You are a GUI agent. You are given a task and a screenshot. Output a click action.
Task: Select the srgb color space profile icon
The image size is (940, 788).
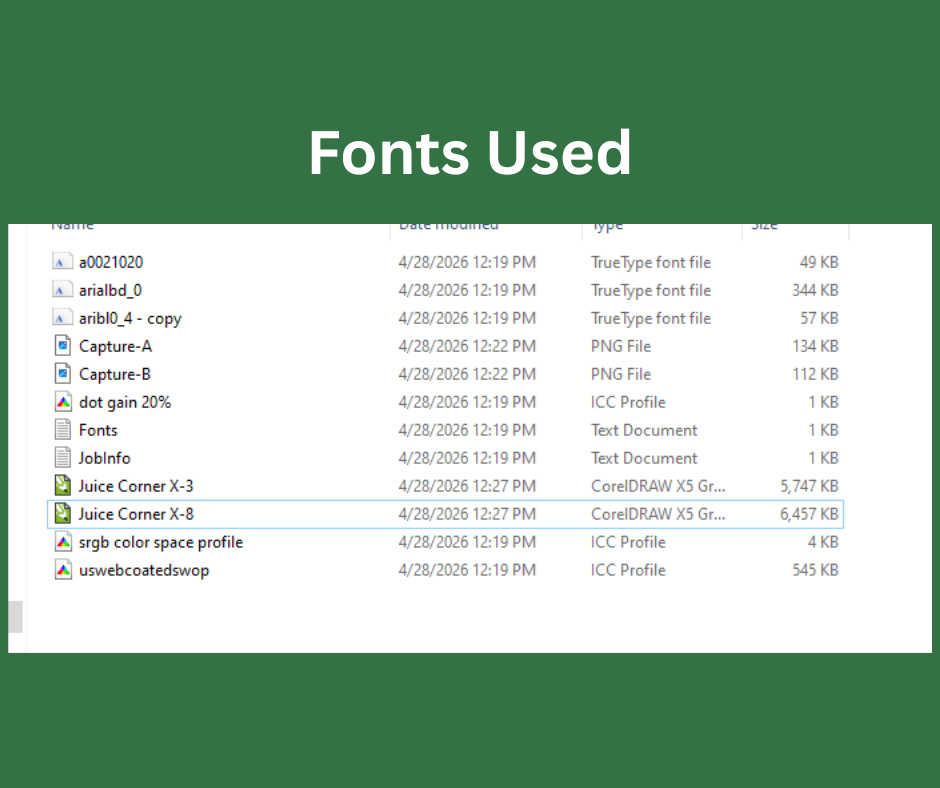[x=63, y=542]
